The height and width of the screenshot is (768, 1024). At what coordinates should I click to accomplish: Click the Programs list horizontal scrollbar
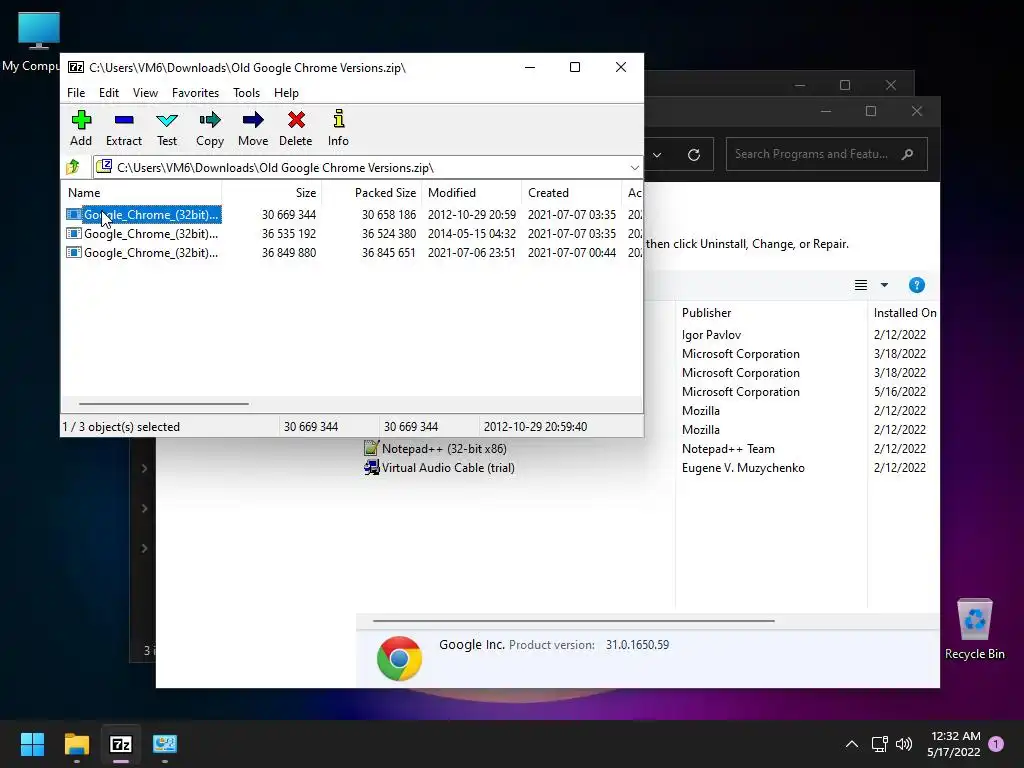[573, 620]
